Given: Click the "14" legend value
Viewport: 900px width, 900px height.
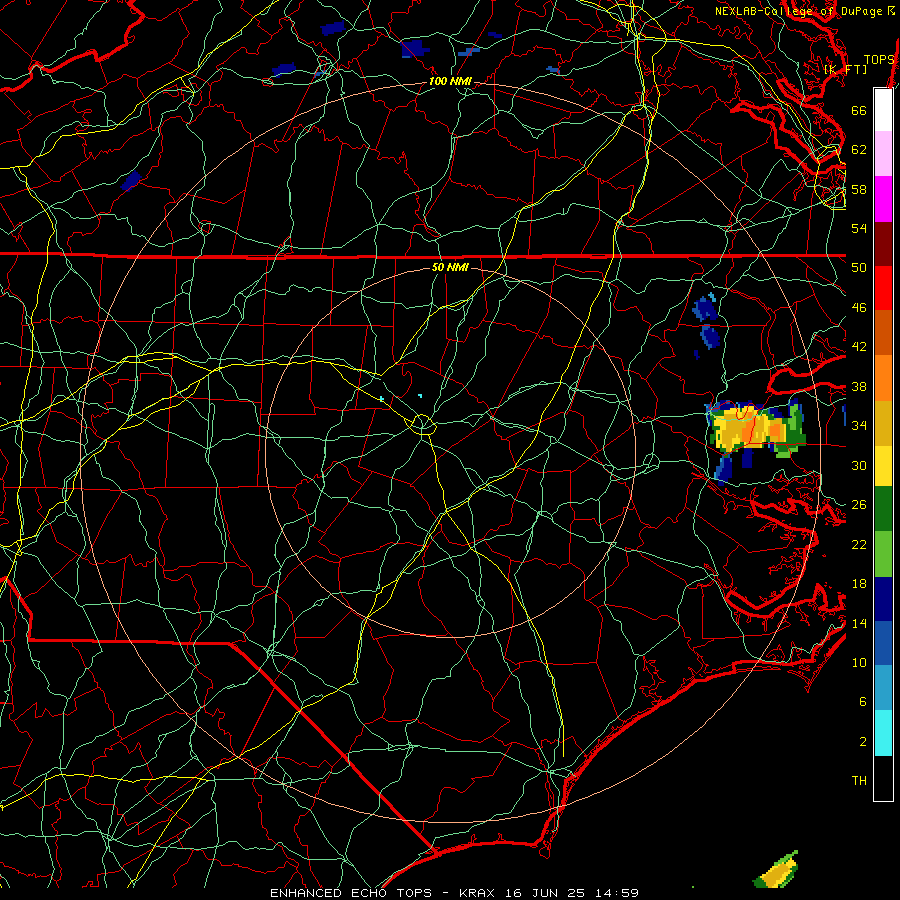Looking at the screenshot, I should [859, 623].
